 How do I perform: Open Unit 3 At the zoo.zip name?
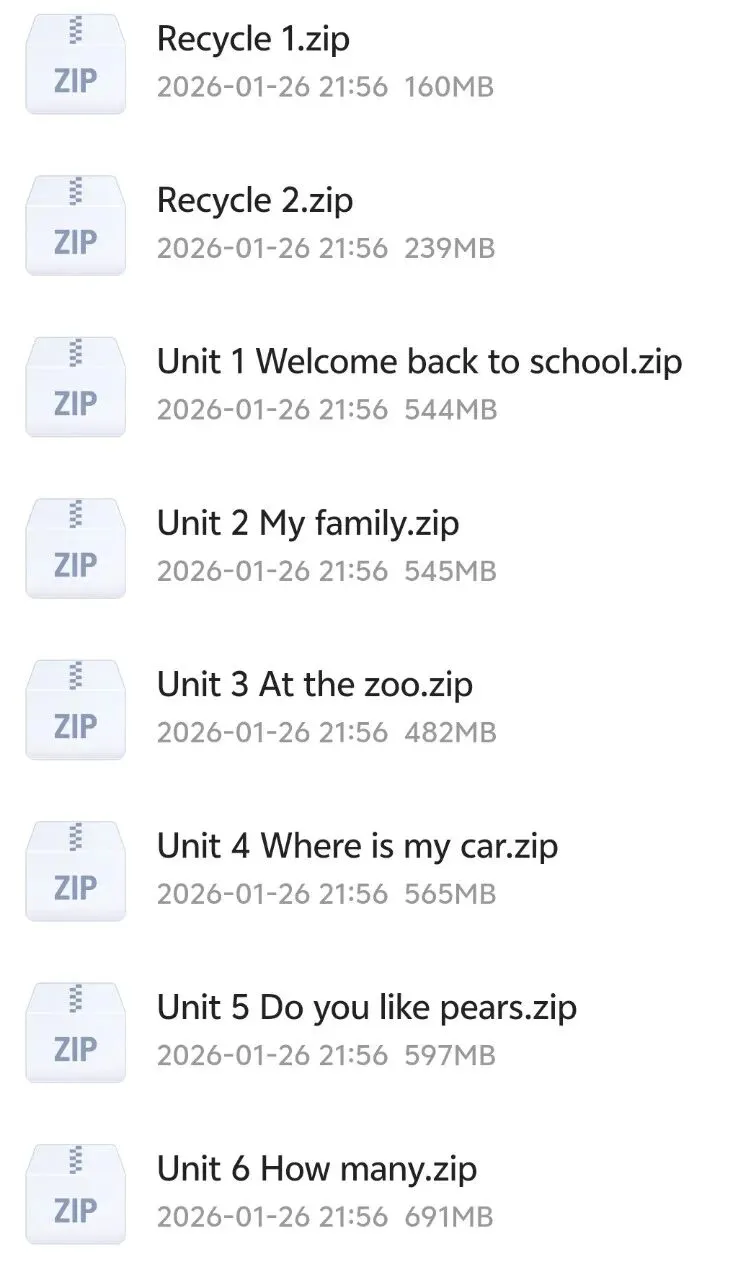click(x=315, y=684)
